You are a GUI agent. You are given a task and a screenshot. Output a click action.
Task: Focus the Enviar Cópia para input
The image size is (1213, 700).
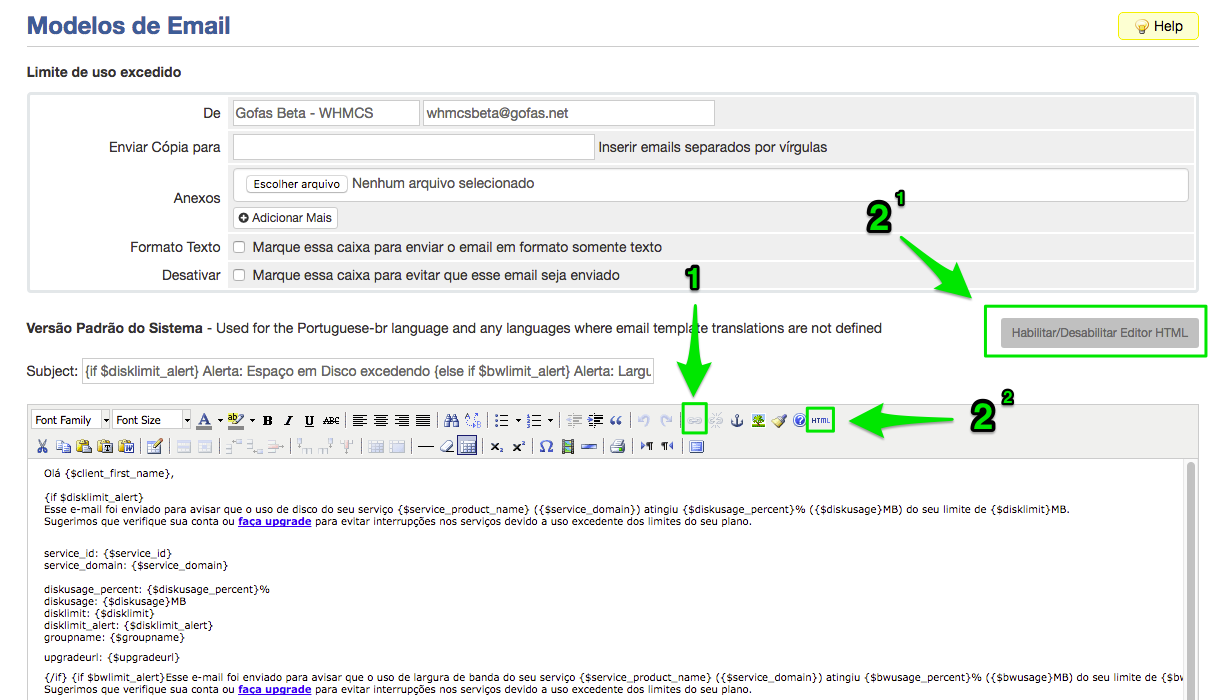tap(414, 147)
